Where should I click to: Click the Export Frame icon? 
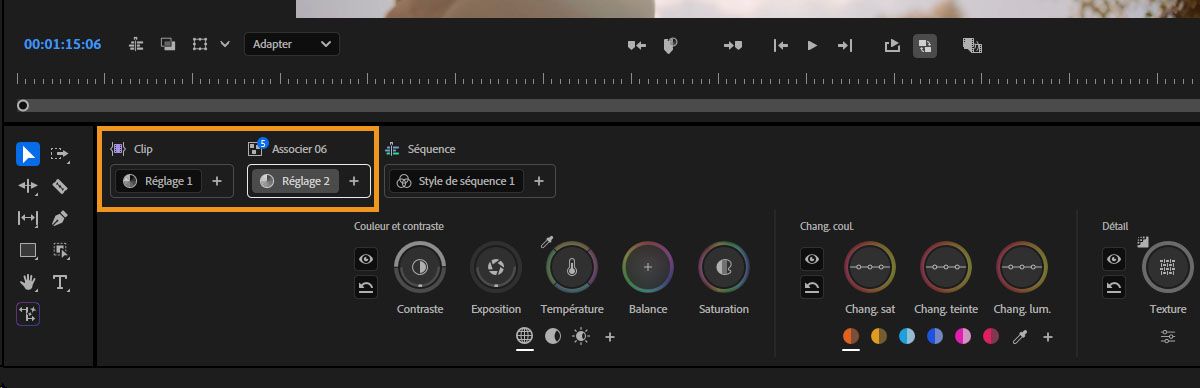click(892, 45)
